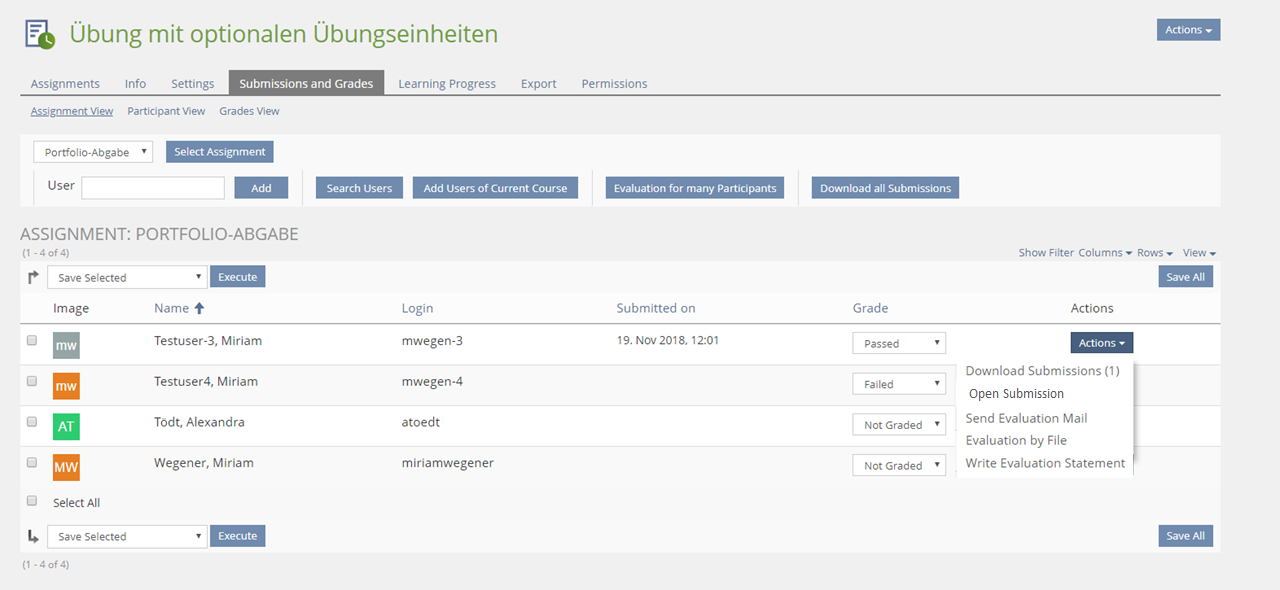Tick the checkbox for Tödt, Alexandra

coord(32,422)
